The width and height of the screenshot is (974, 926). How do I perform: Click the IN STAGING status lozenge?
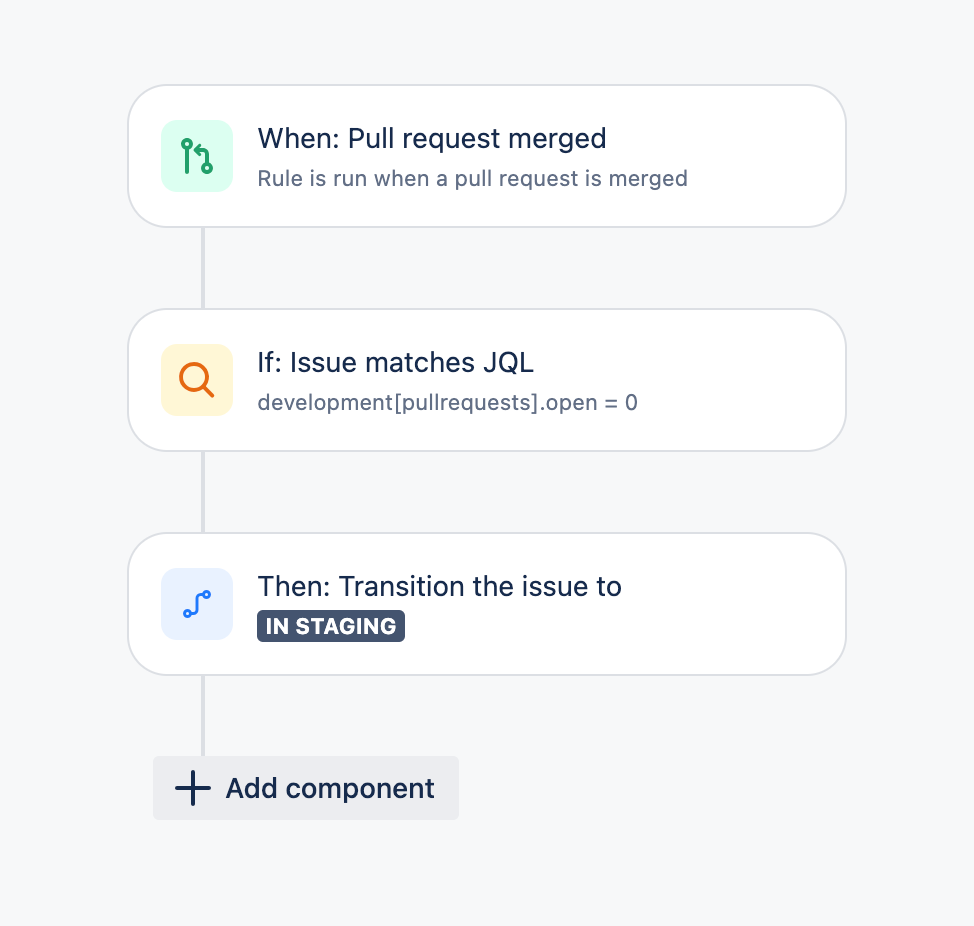[331, 626]
